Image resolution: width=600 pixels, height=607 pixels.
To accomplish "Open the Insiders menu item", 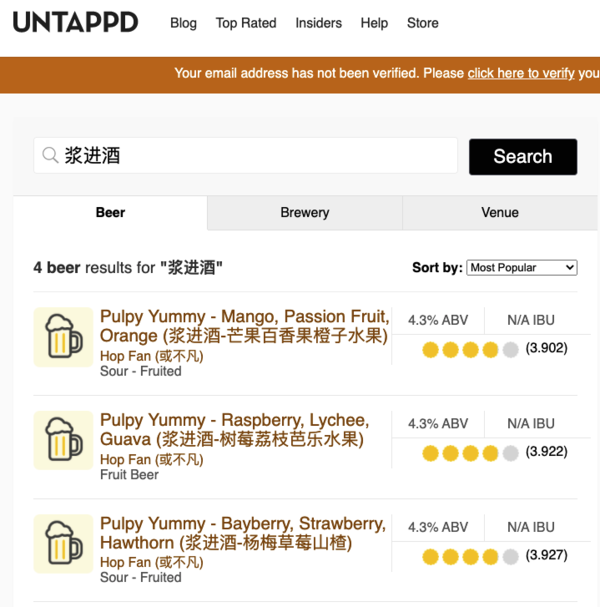I will point(319,23).
